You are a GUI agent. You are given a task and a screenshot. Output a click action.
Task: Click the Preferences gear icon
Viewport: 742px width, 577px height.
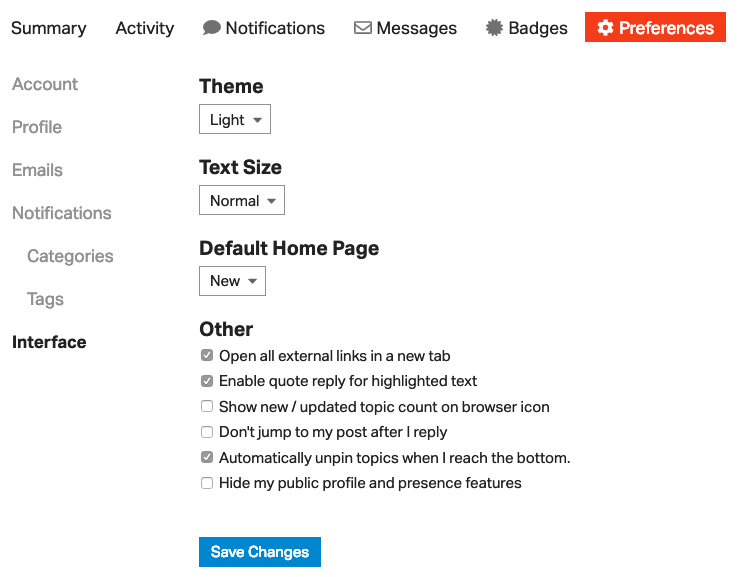click(605, 27)
